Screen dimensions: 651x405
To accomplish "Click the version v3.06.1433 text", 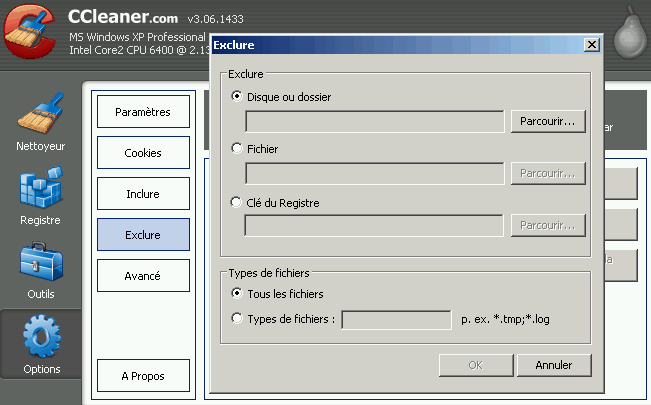I will coord(215,19).
